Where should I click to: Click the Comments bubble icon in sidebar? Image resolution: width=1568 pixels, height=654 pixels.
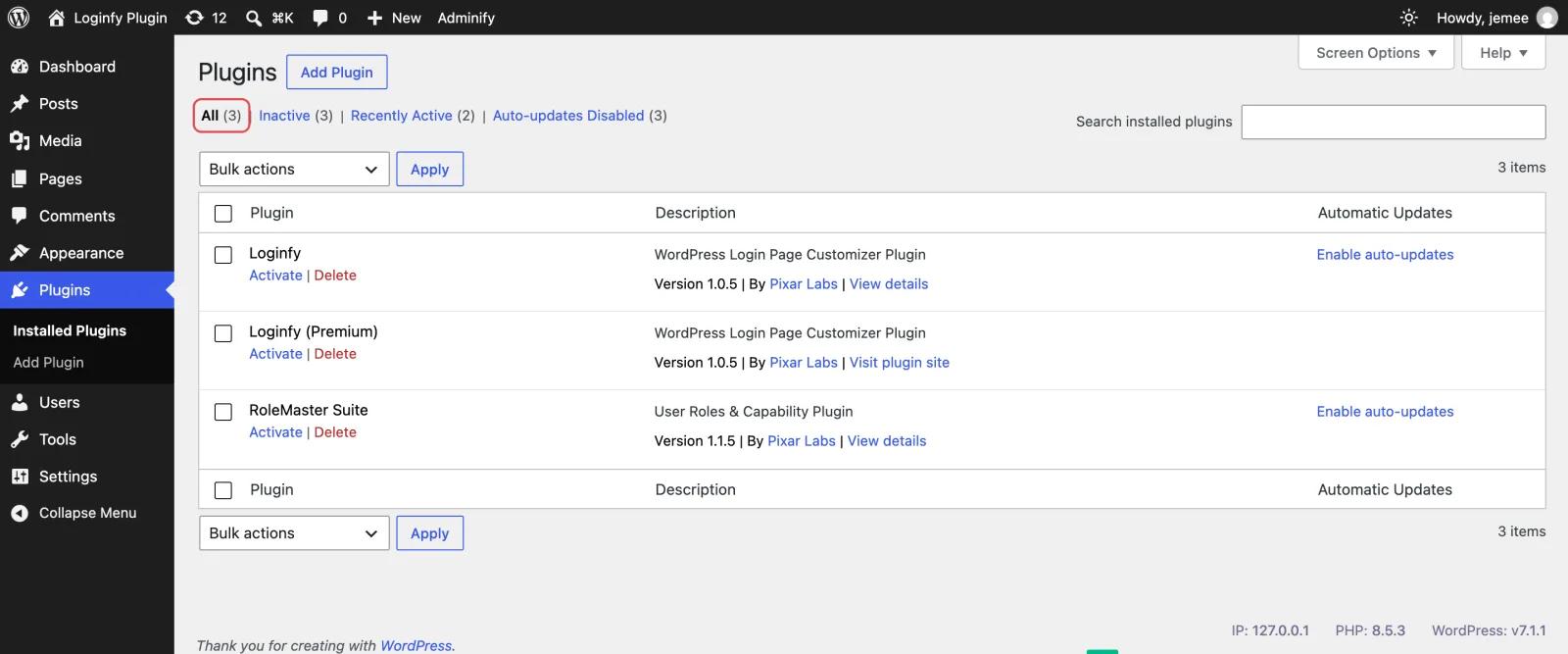pos(20,216)
